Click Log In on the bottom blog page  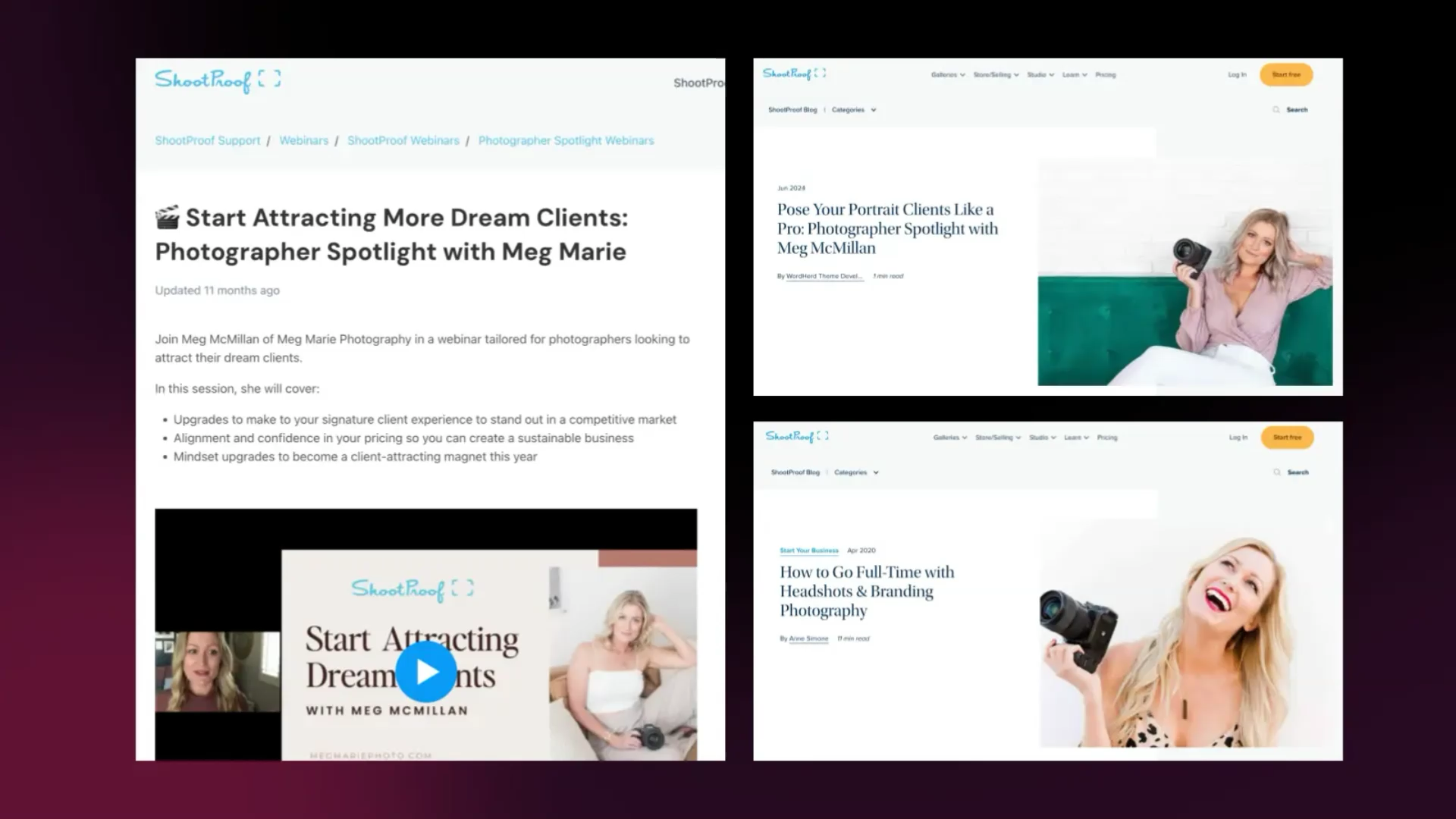1238,438
